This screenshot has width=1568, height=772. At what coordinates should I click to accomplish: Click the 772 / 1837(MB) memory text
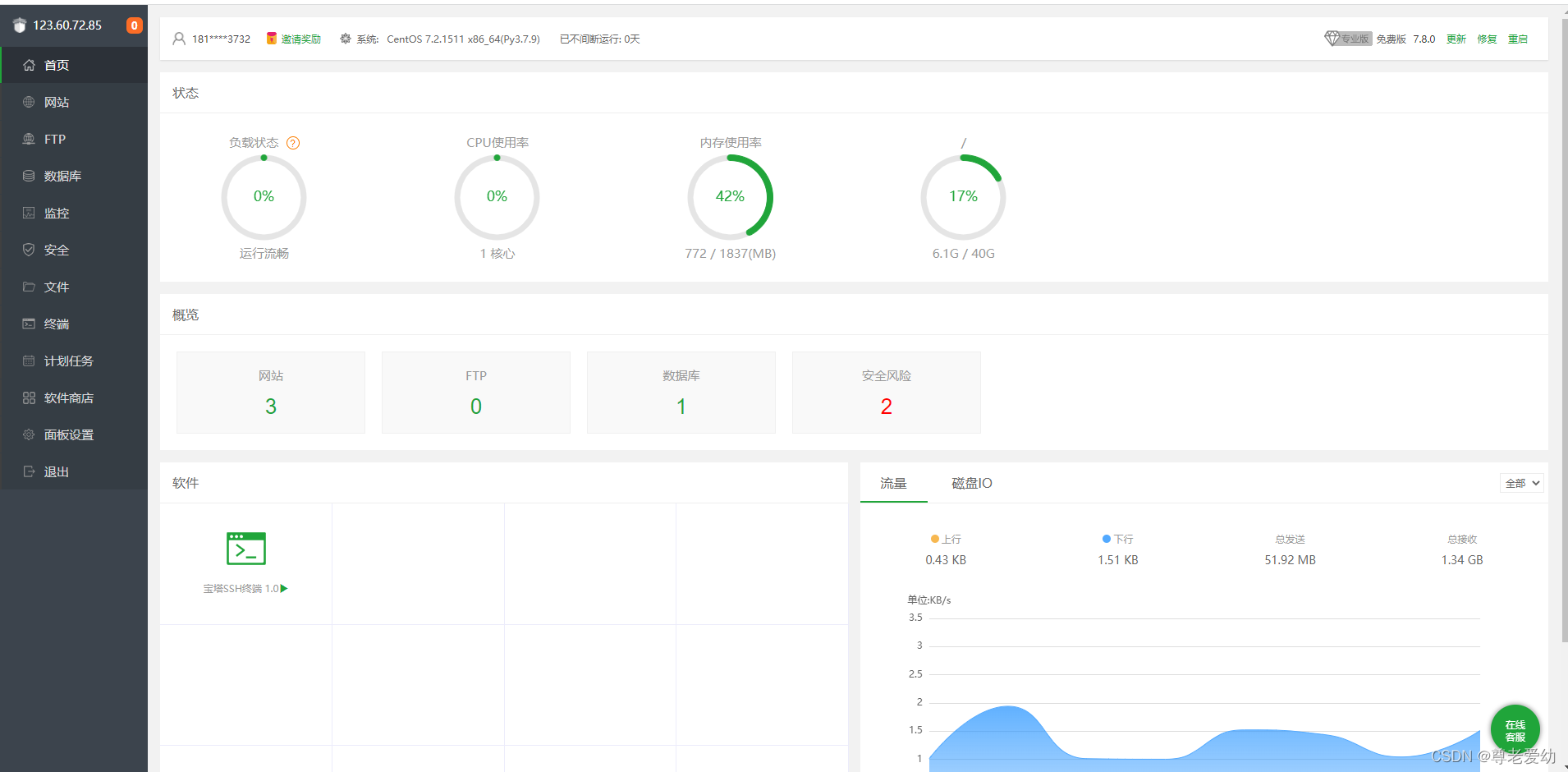pyautogui.click(x=730, y=254)
